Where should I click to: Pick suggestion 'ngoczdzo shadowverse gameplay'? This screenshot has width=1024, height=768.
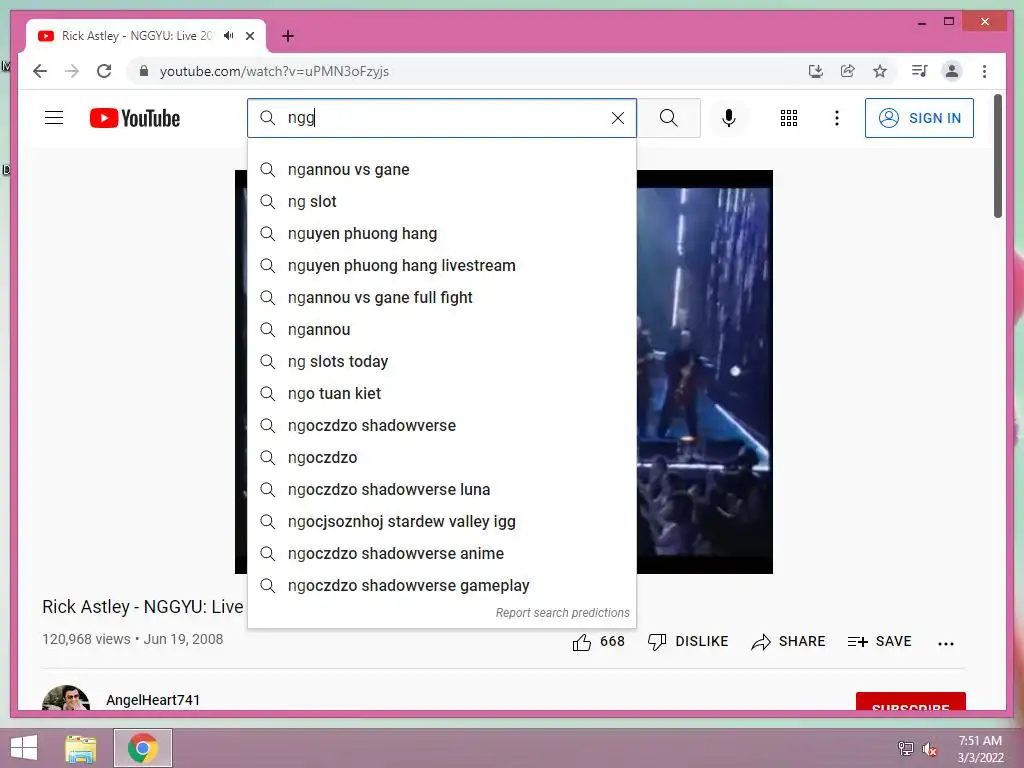coord(442,586)
